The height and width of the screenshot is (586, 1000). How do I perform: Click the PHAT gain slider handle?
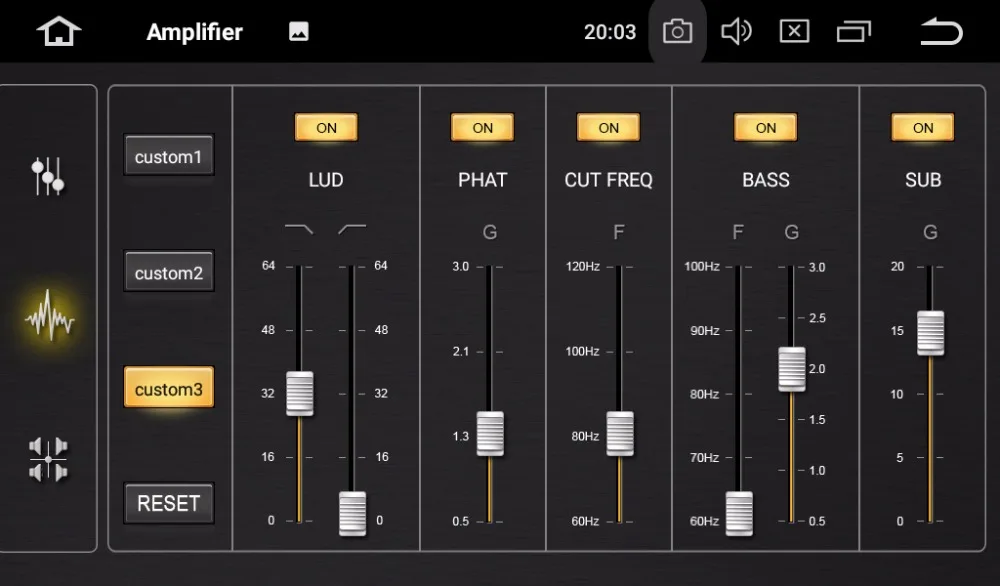click(x=490, y=434)
